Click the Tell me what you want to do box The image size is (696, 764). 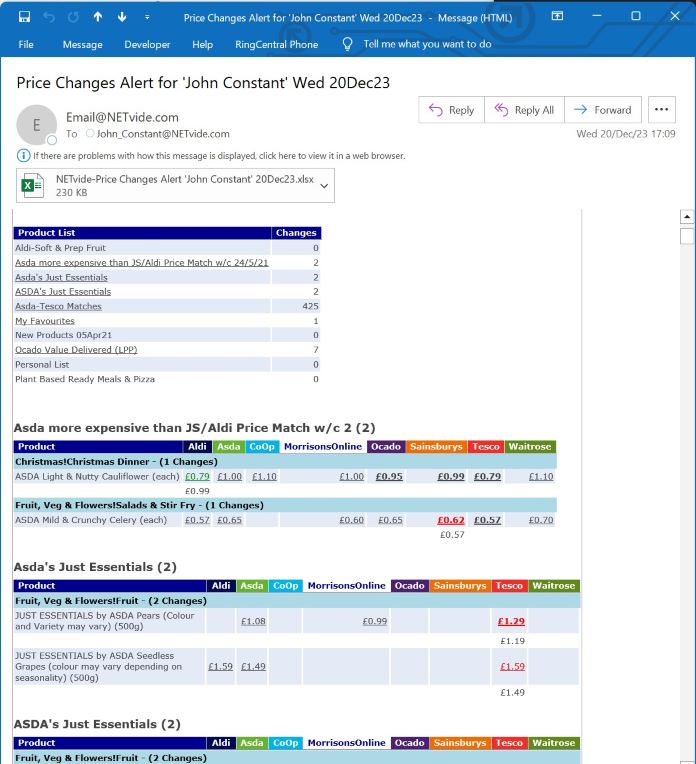[427, 44]
